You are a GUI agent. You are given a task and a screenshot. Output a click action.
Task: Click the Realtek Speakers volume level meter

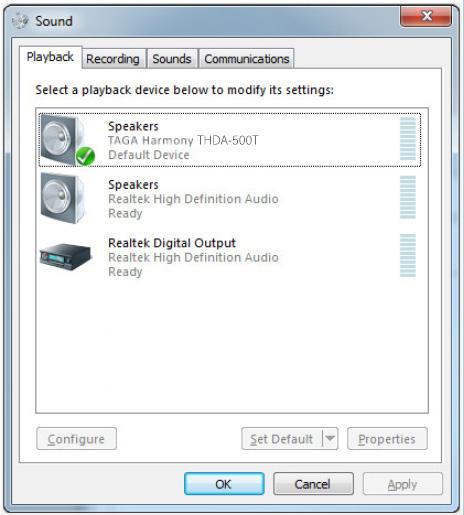pos(408,197)
